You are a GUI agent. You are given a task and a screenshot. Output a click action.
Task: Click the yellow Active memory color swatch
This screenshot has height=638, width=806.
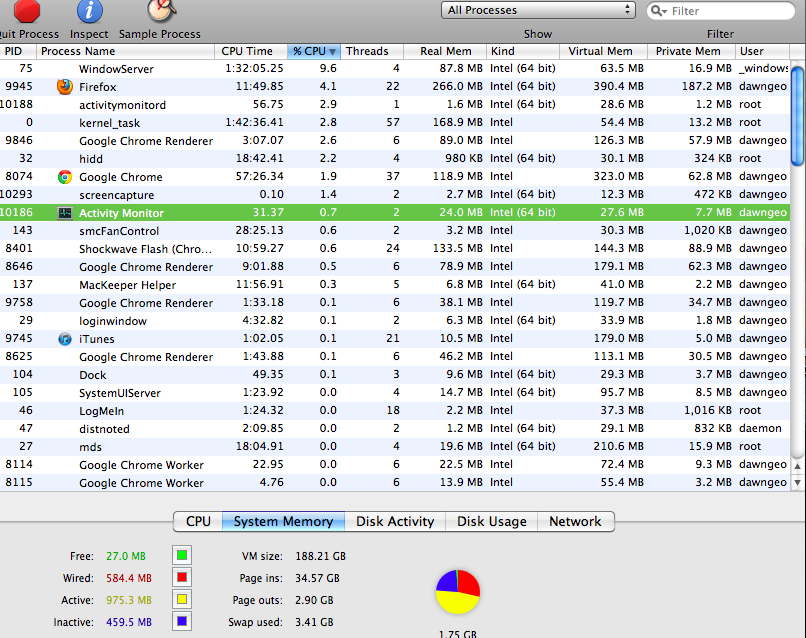[x=182, y=599]
